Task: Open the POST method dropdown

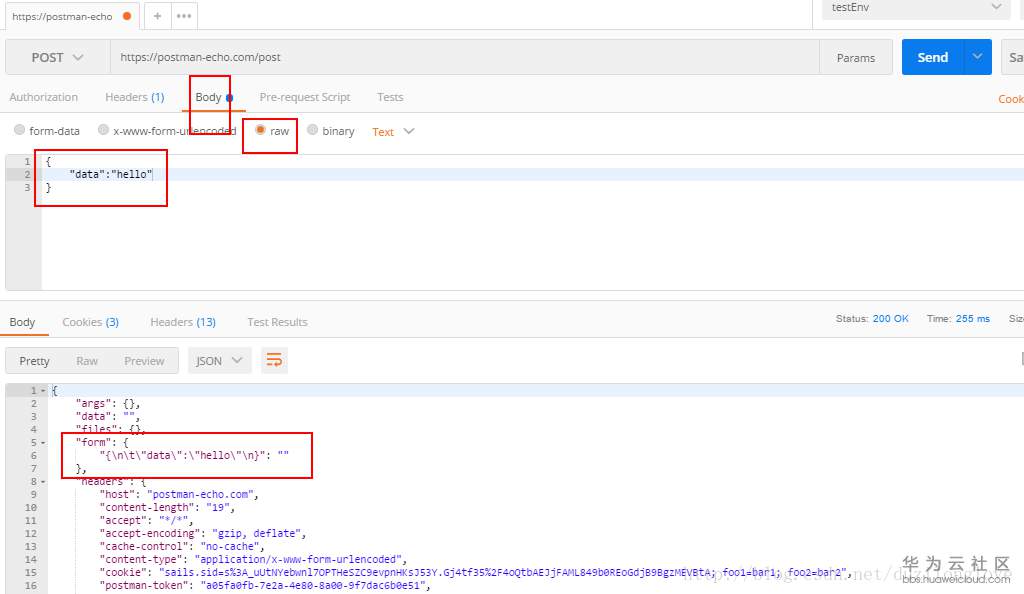Action: pos(57,57)
